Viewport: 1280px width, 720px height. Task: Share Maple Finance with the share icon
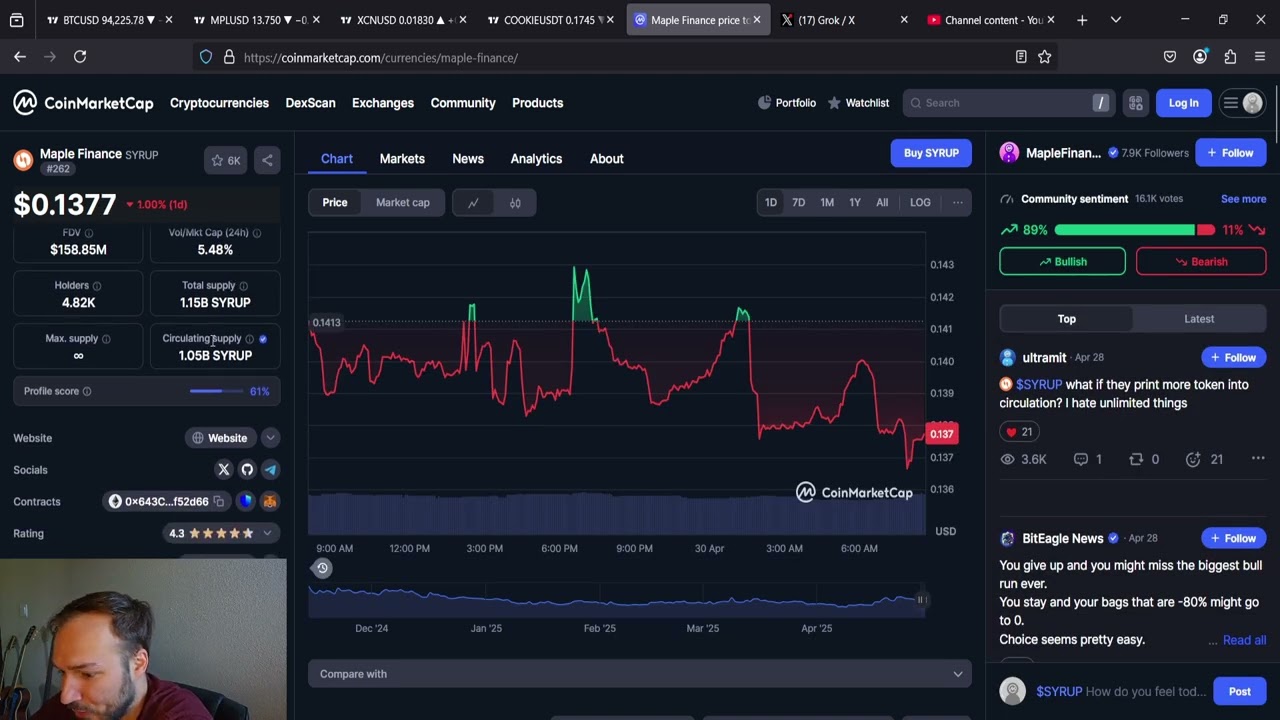[x=267, y=160]
